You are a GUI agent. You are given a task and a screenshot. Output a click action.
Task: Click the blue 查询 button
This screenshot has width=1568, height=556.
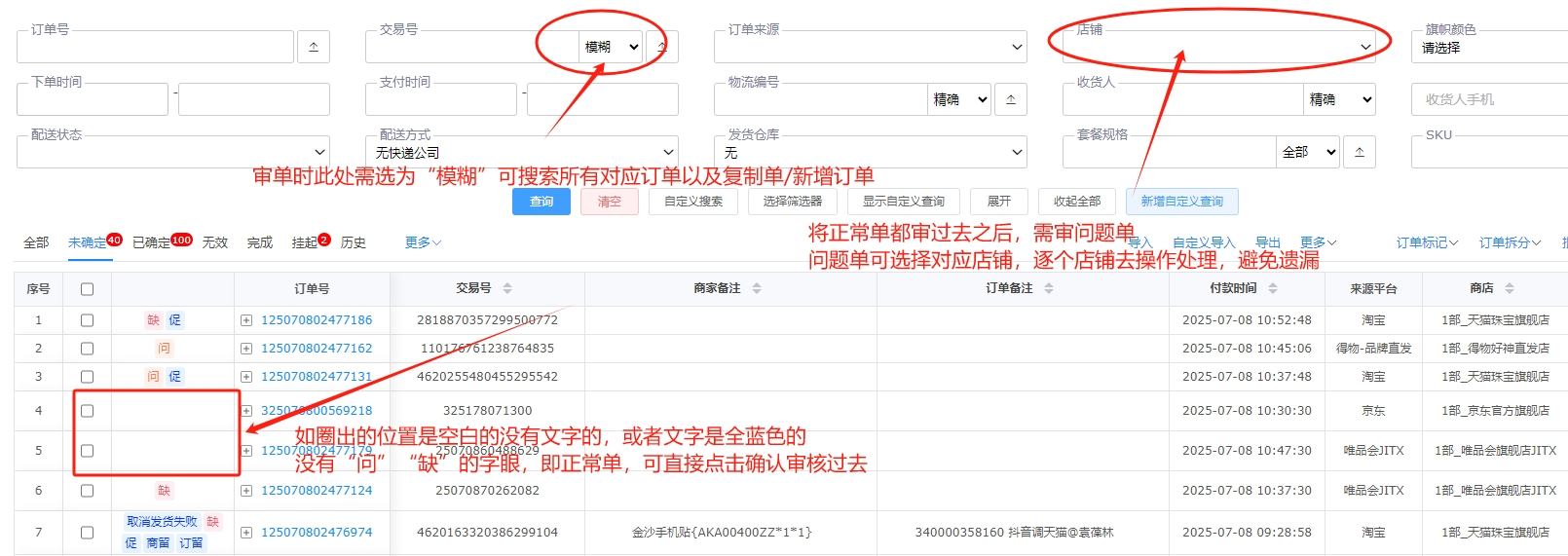541,202
